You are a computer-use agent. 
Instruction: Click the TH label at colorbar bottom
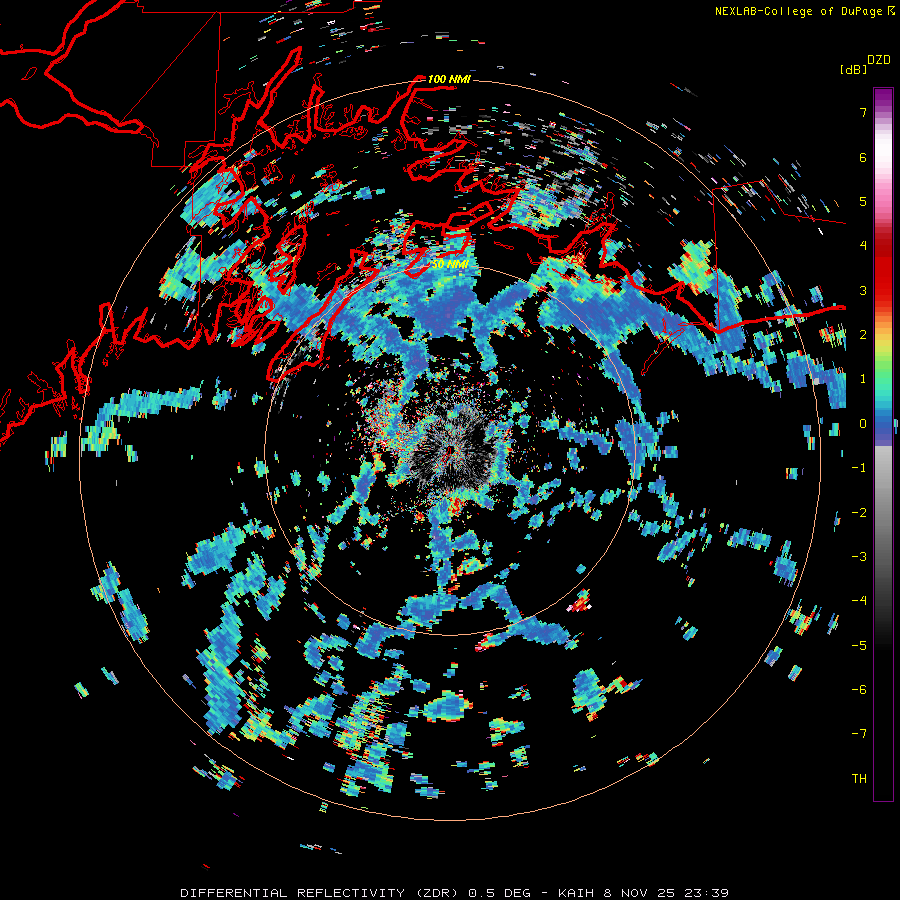pyautogui.click(x=859, y=778)
